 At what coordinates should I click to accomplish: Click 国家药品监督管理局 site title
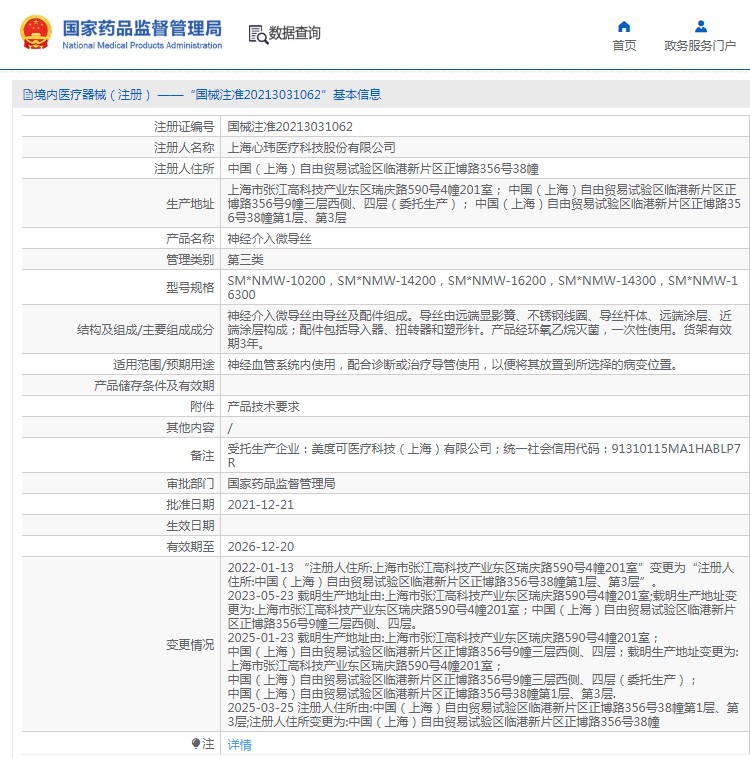click(142, 28)
